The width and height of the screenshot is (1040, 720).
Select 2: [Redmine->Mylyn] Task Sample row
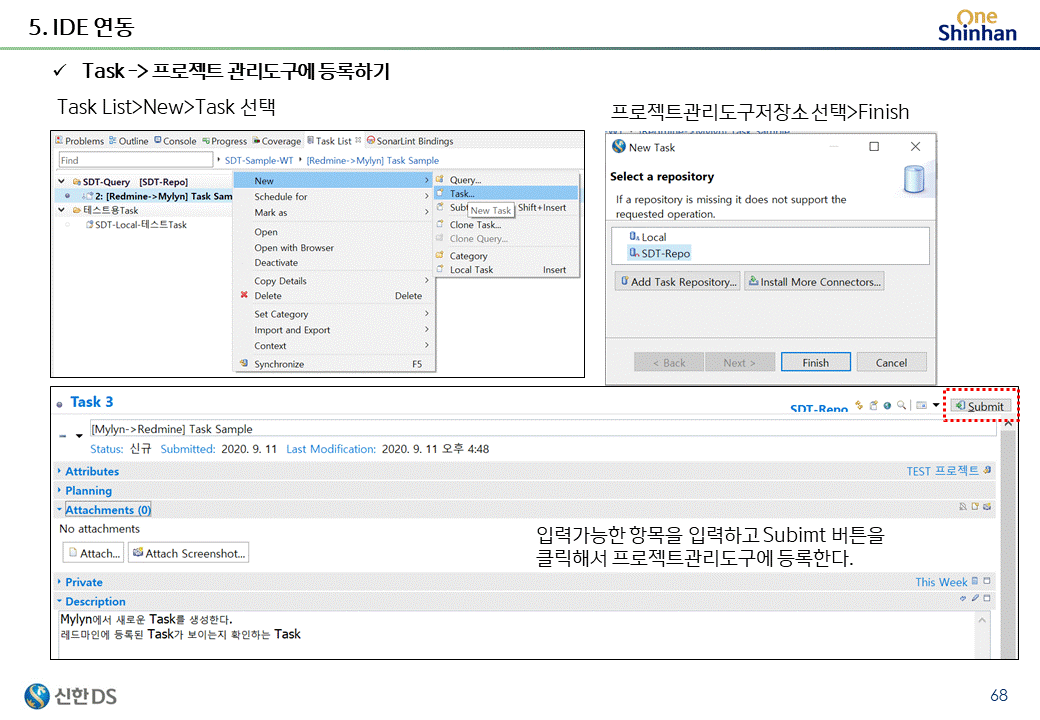[x=144, y=196]
